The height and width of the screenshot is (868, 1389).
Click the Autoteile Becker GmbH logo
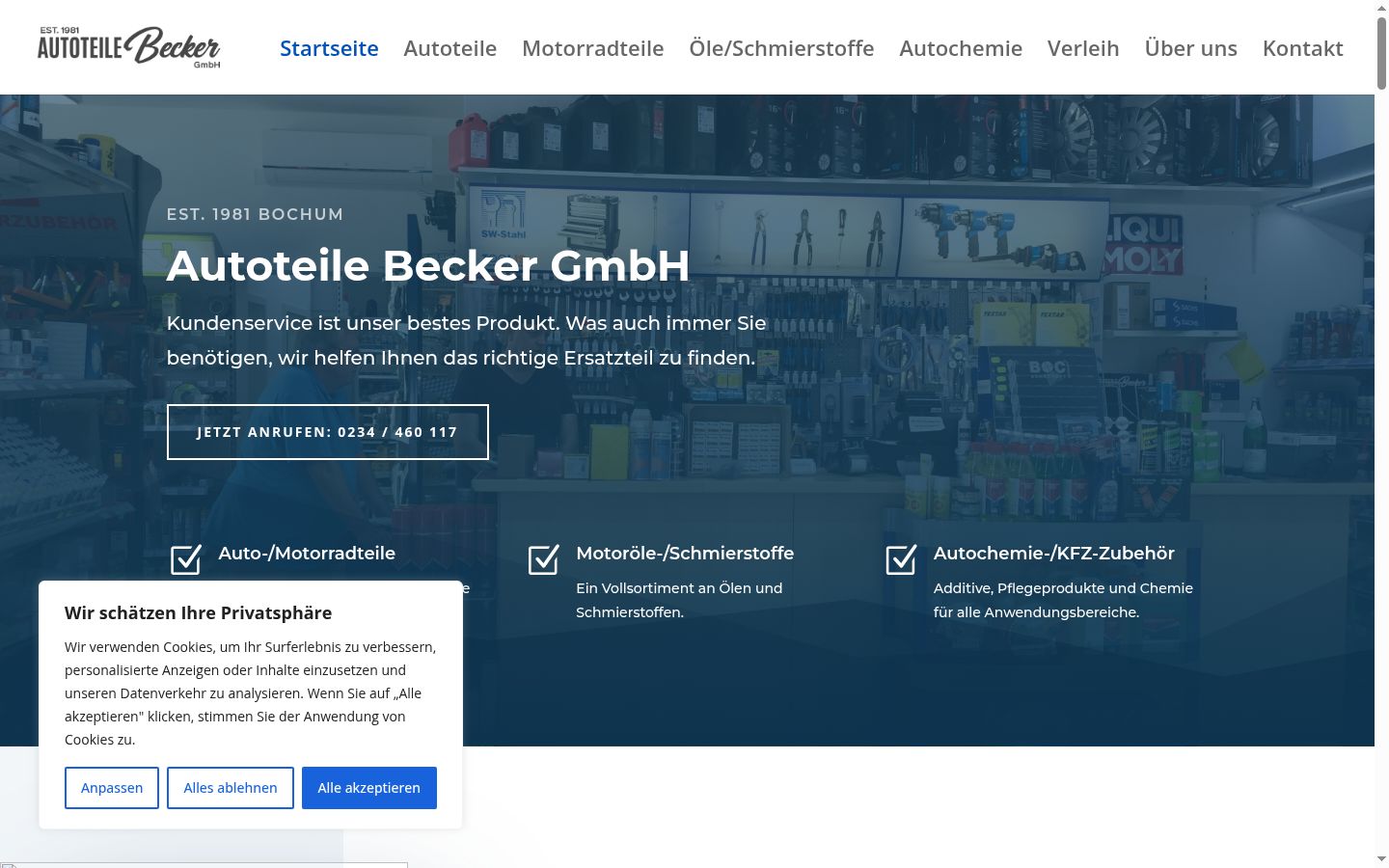click(x=129, y=47)
